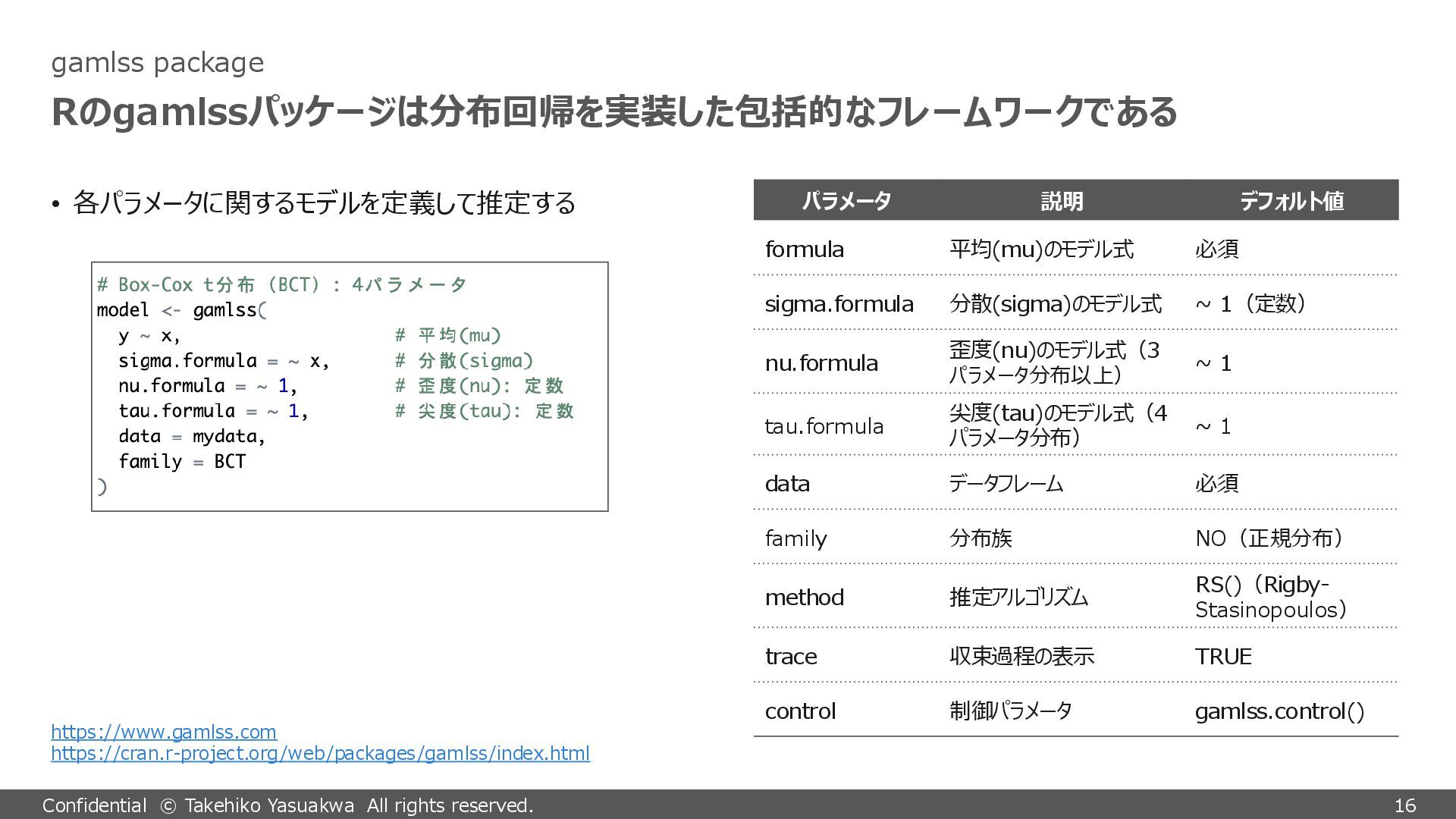The height and width of the screenshot is (819, 1456).
Task: Click the 'gamlss.control()' default value cell
Action: coord(1279,711)
